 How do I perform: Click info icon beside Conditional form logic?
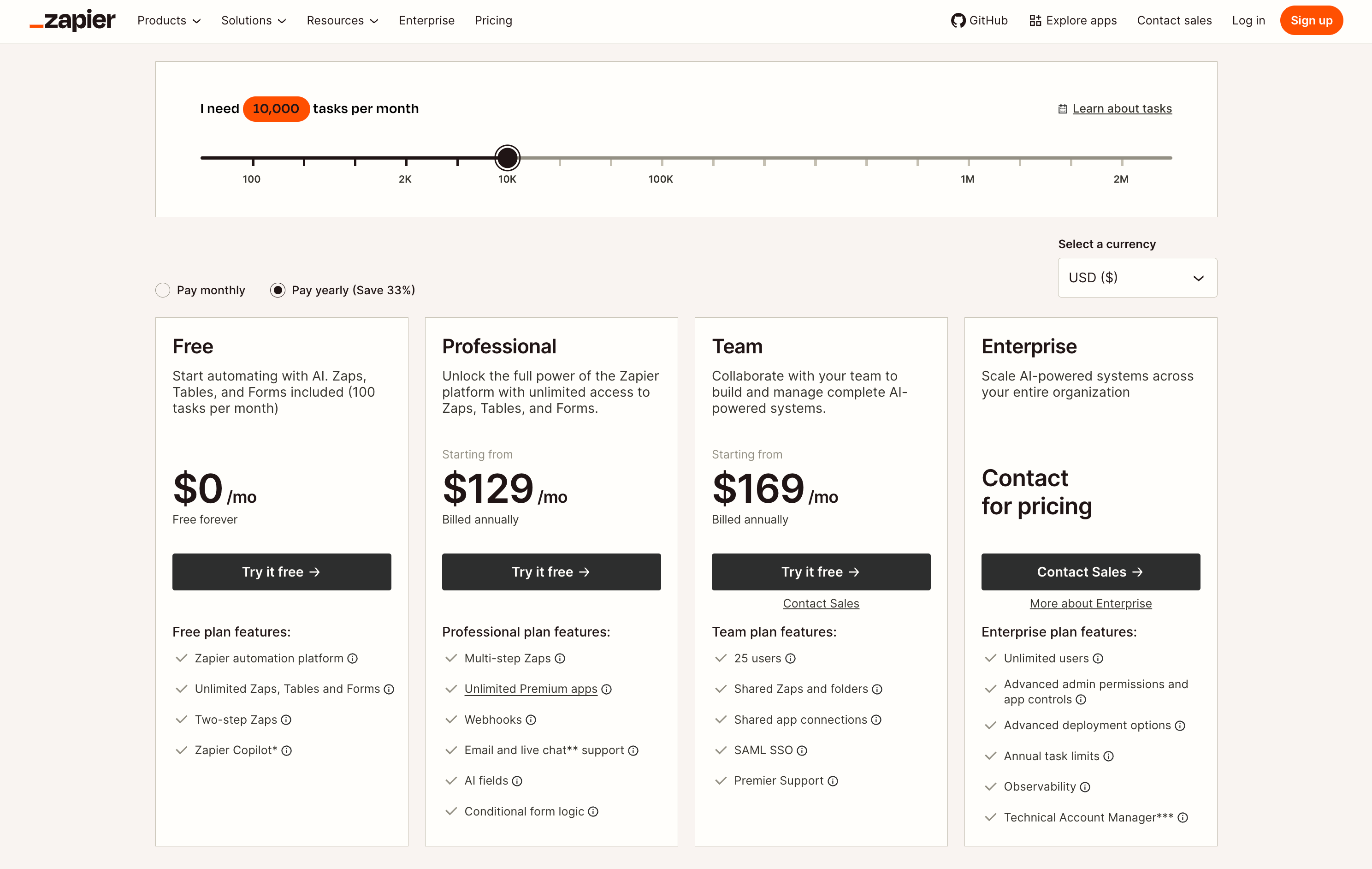click(593, 812)
